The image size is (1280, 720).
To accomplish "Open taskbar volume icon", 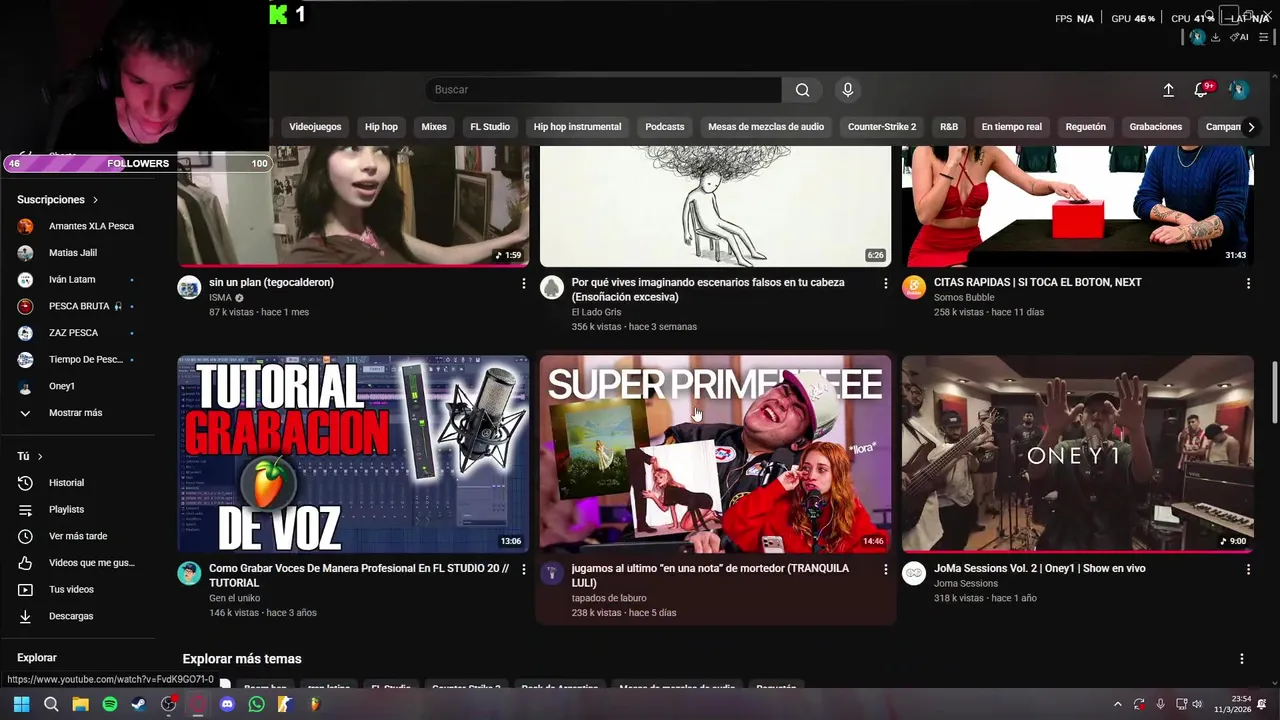I will tap(1196, 704).
